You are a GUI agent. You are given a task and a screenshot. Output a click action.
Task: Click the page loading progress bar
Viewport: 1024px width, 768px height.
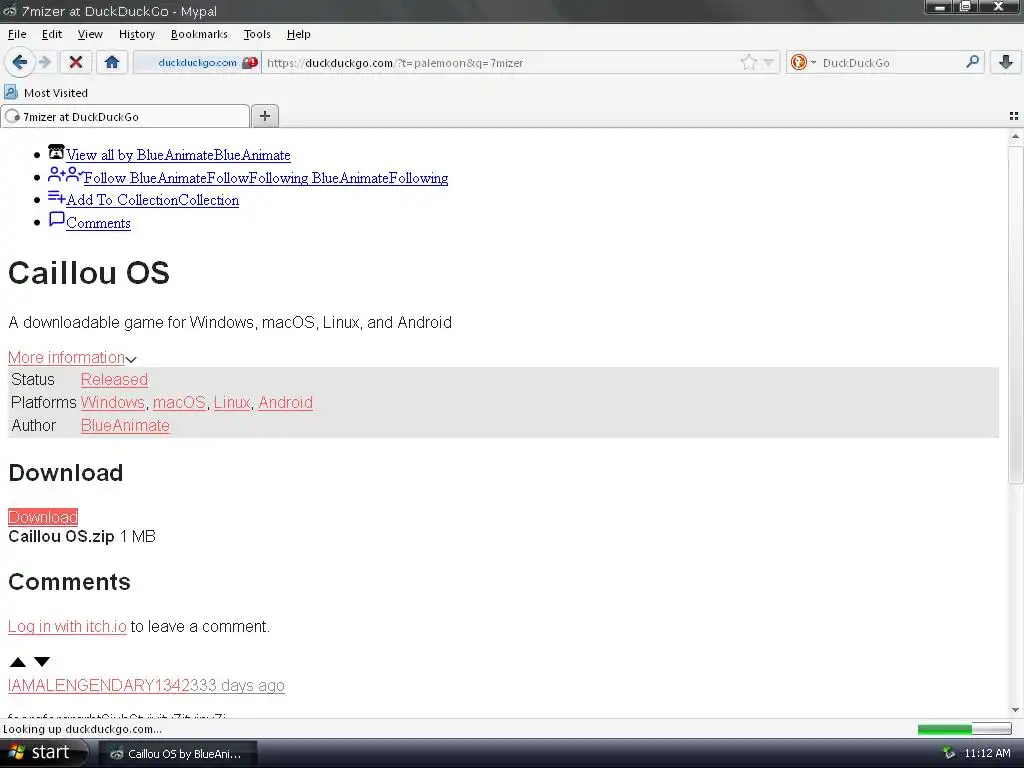pyautogui.click(x=964, y=729)
